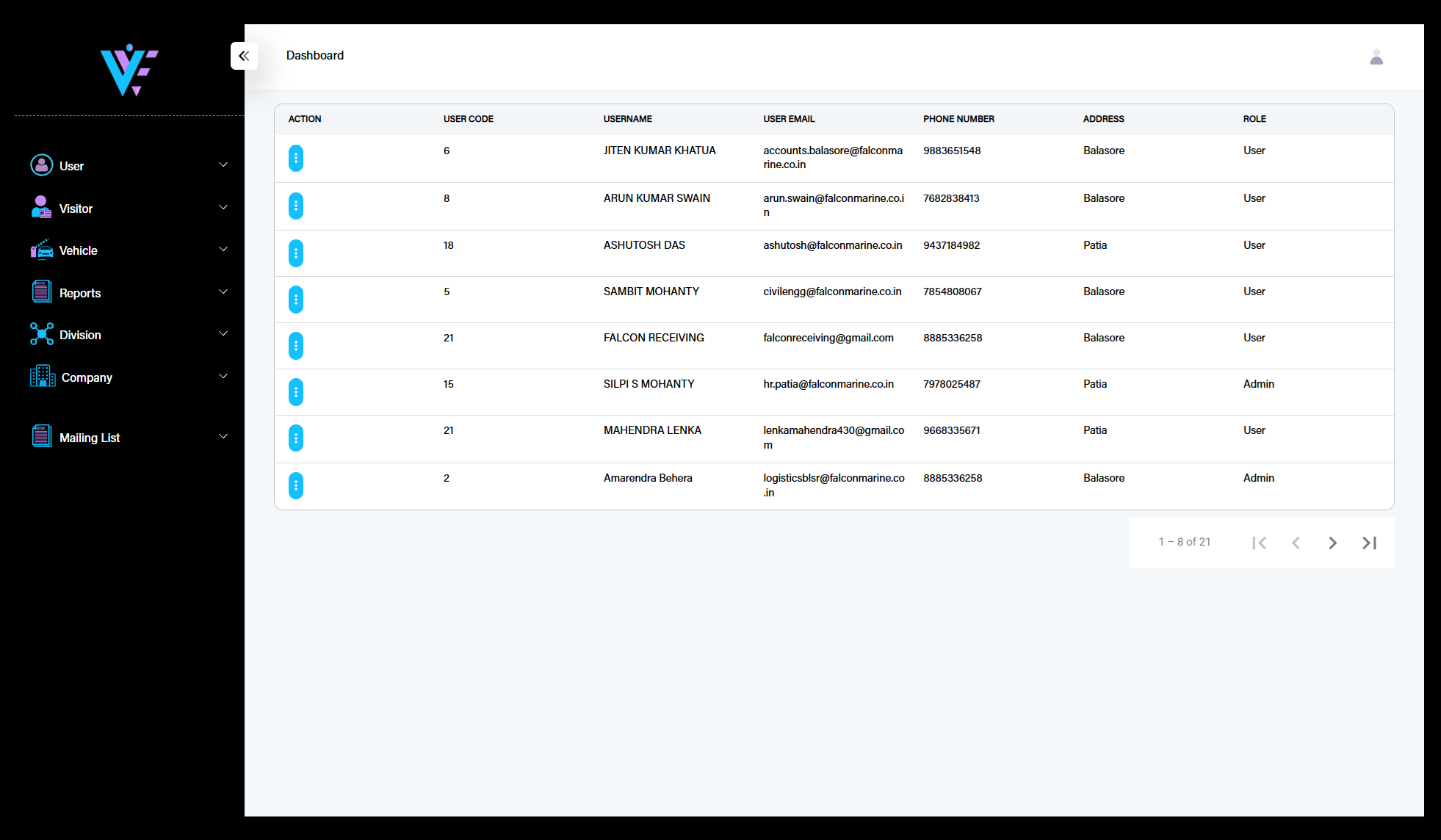Click the V logo in sidebar
1441x840 pixels.
129,70
